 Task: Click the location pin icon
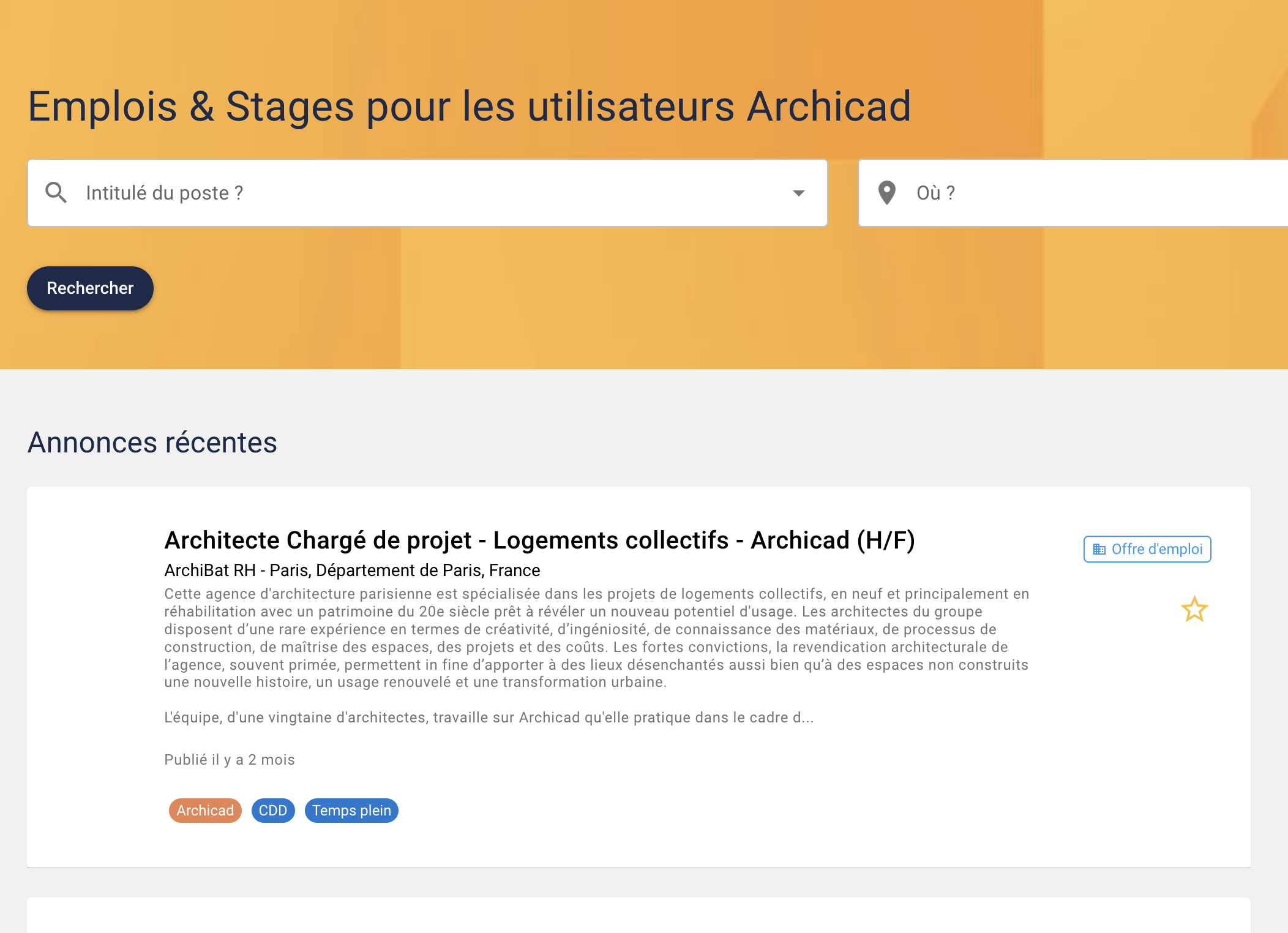point(886,193)
